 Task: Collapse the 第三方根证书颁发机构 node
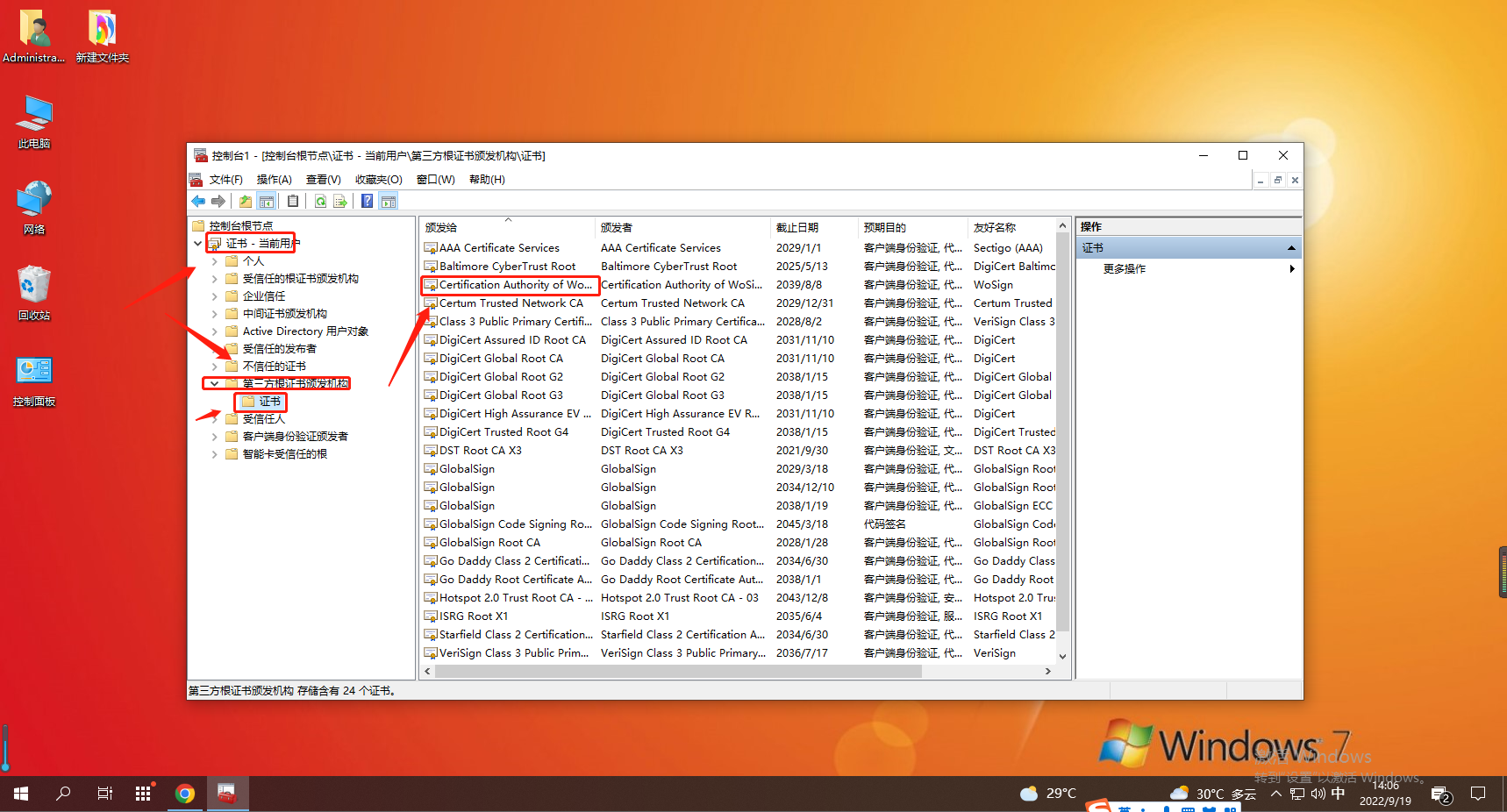[214, 383]
